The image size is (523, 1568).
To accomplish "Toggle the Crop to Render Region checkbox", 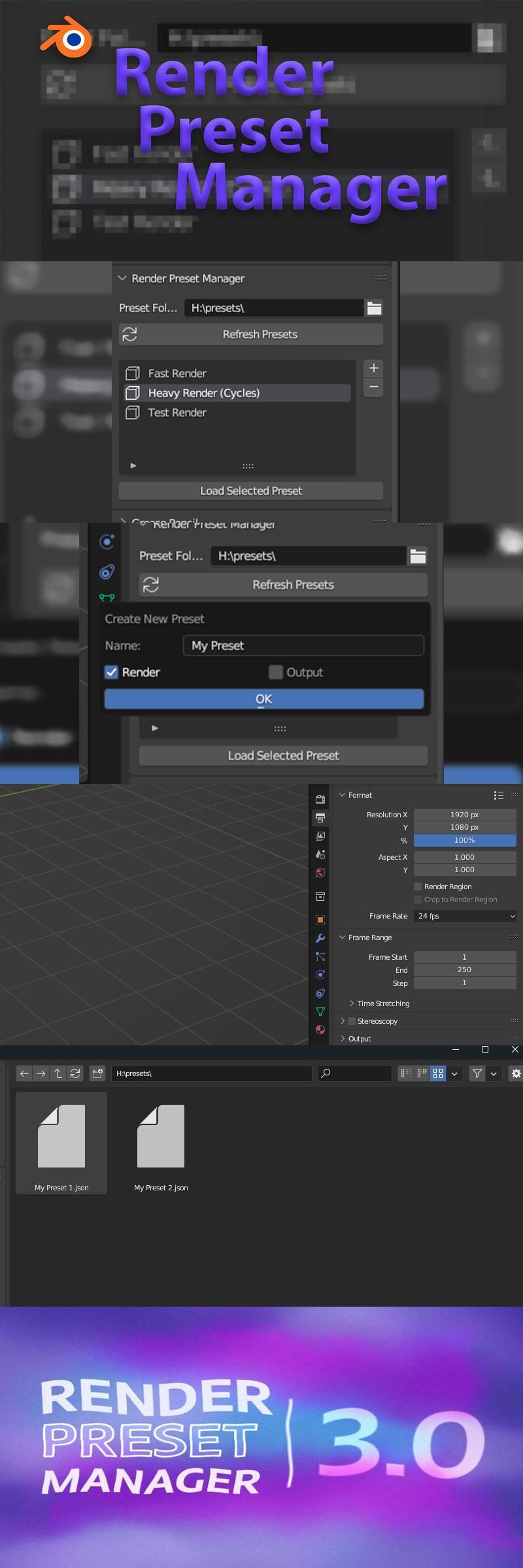I will (418, 900).
